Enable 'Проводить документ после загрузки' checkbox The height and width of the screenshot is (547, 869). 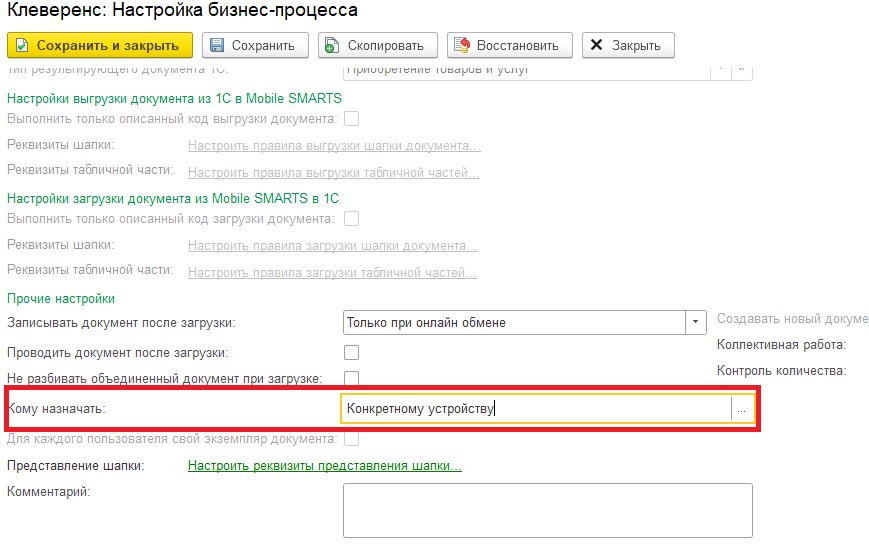(351, 352)
